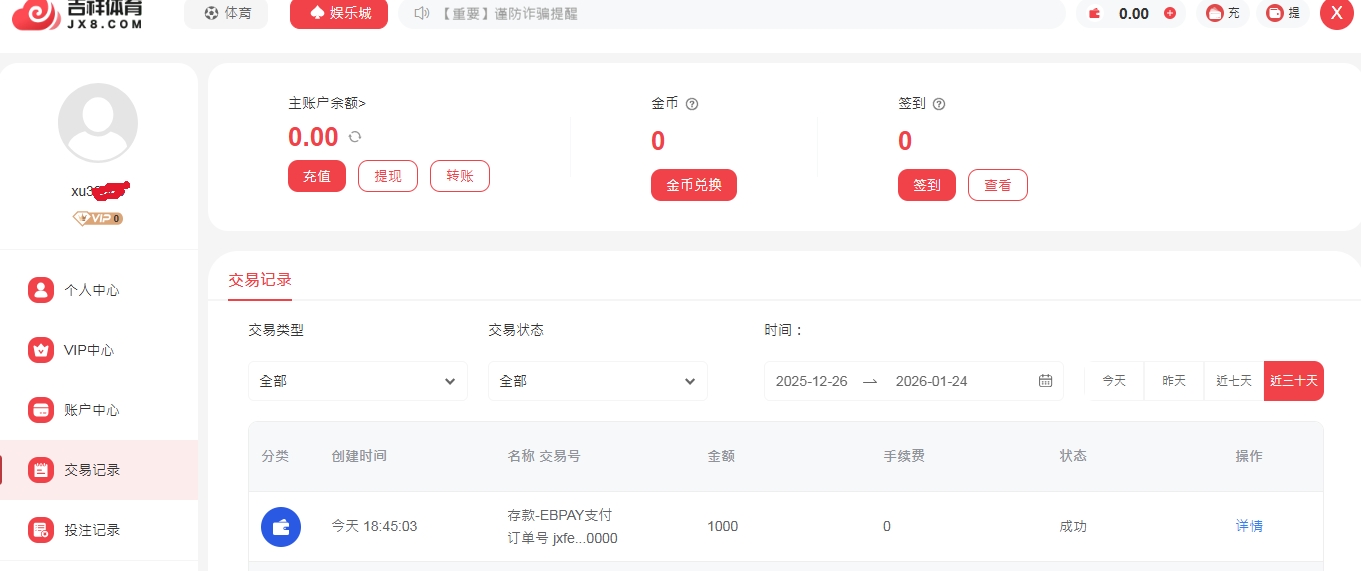Click the refresh icon beside main balance
This screenshot has height=571, width=1361.
coord(354,137)
